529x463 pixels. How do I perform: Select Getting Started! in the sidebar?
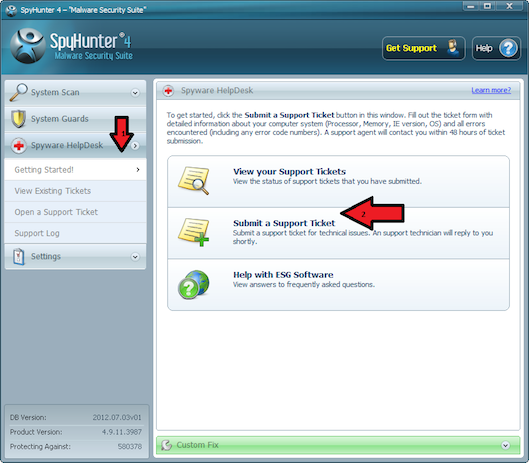(x=76, y=169)
